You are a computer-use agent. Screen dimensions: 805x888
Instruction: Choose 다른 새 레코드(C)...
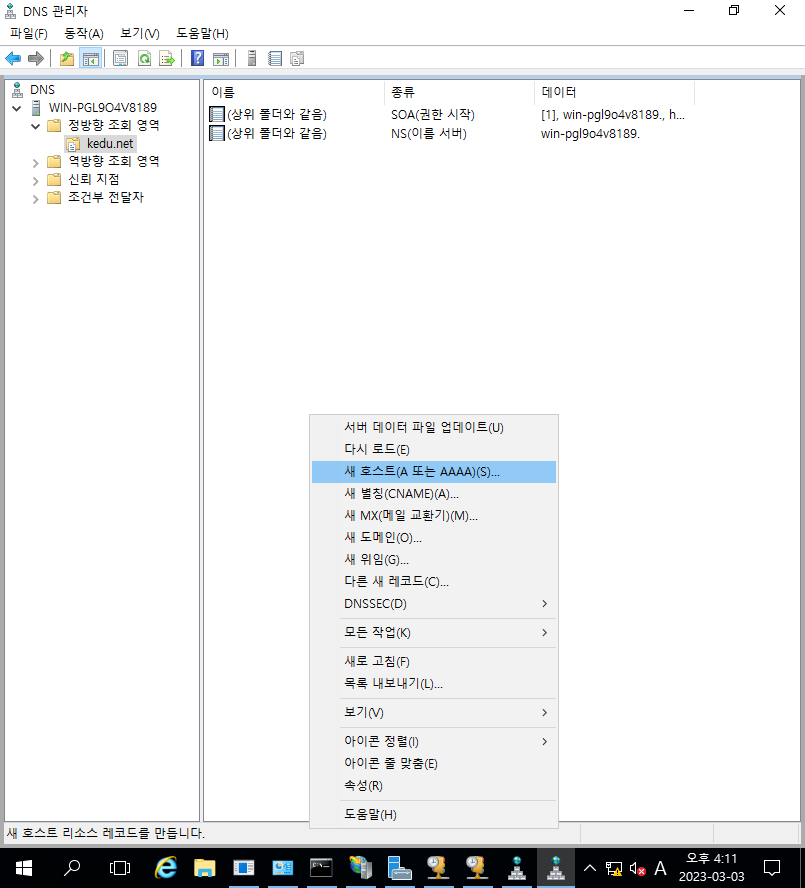point(433,582)
